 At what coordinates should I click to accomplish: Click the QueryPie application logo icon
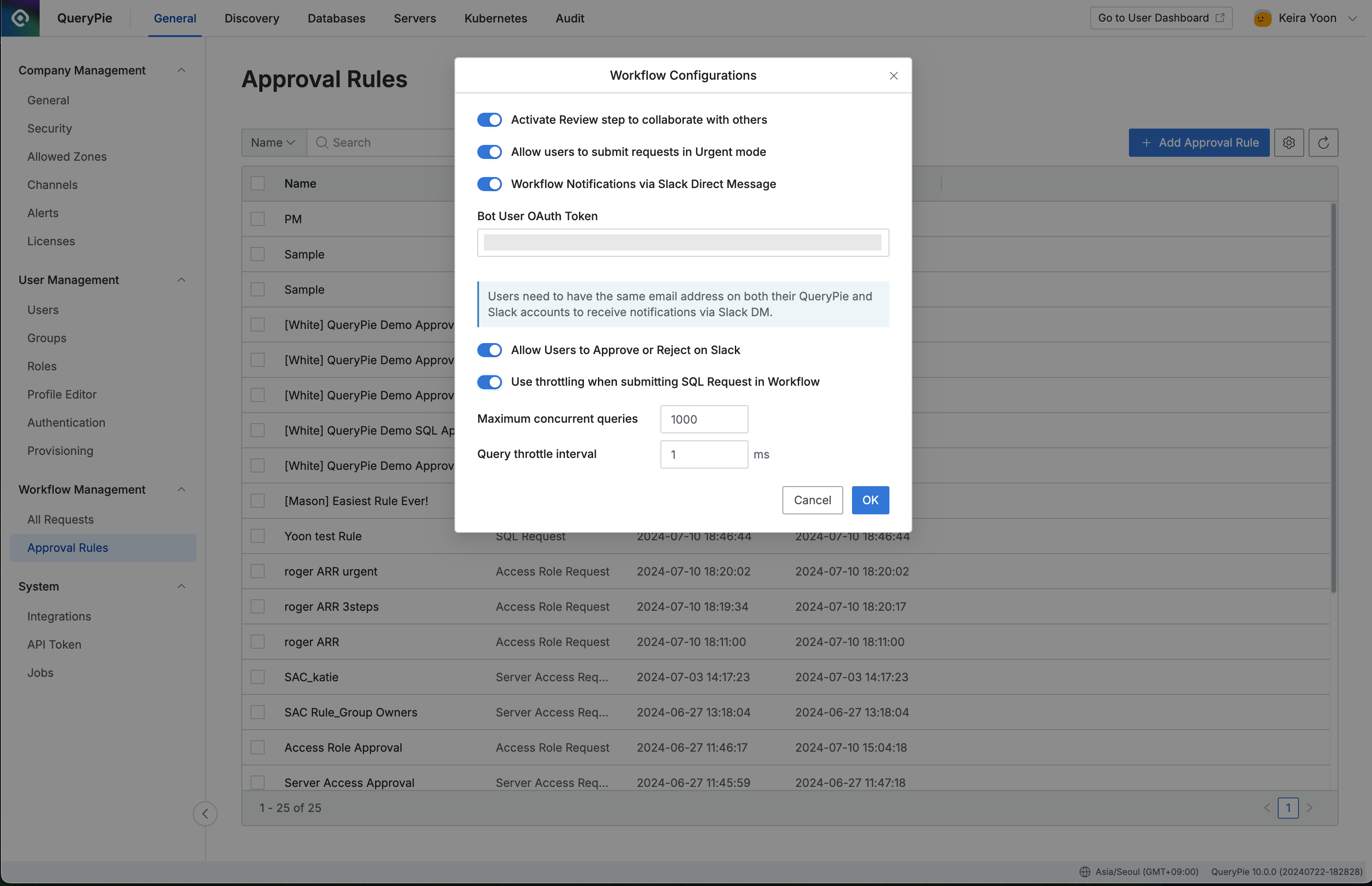coord(20,18)
